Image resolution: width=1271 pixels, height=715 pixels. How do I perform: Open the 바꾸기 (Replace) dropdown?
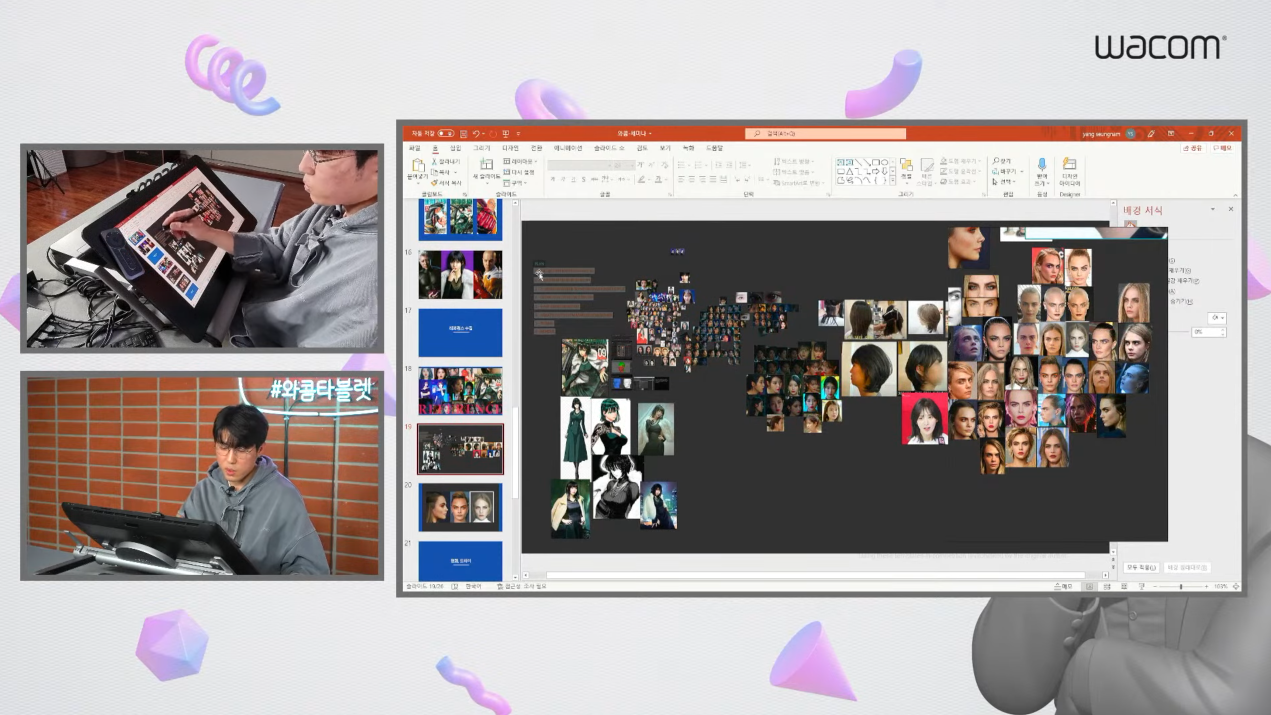coord(1007,171)
